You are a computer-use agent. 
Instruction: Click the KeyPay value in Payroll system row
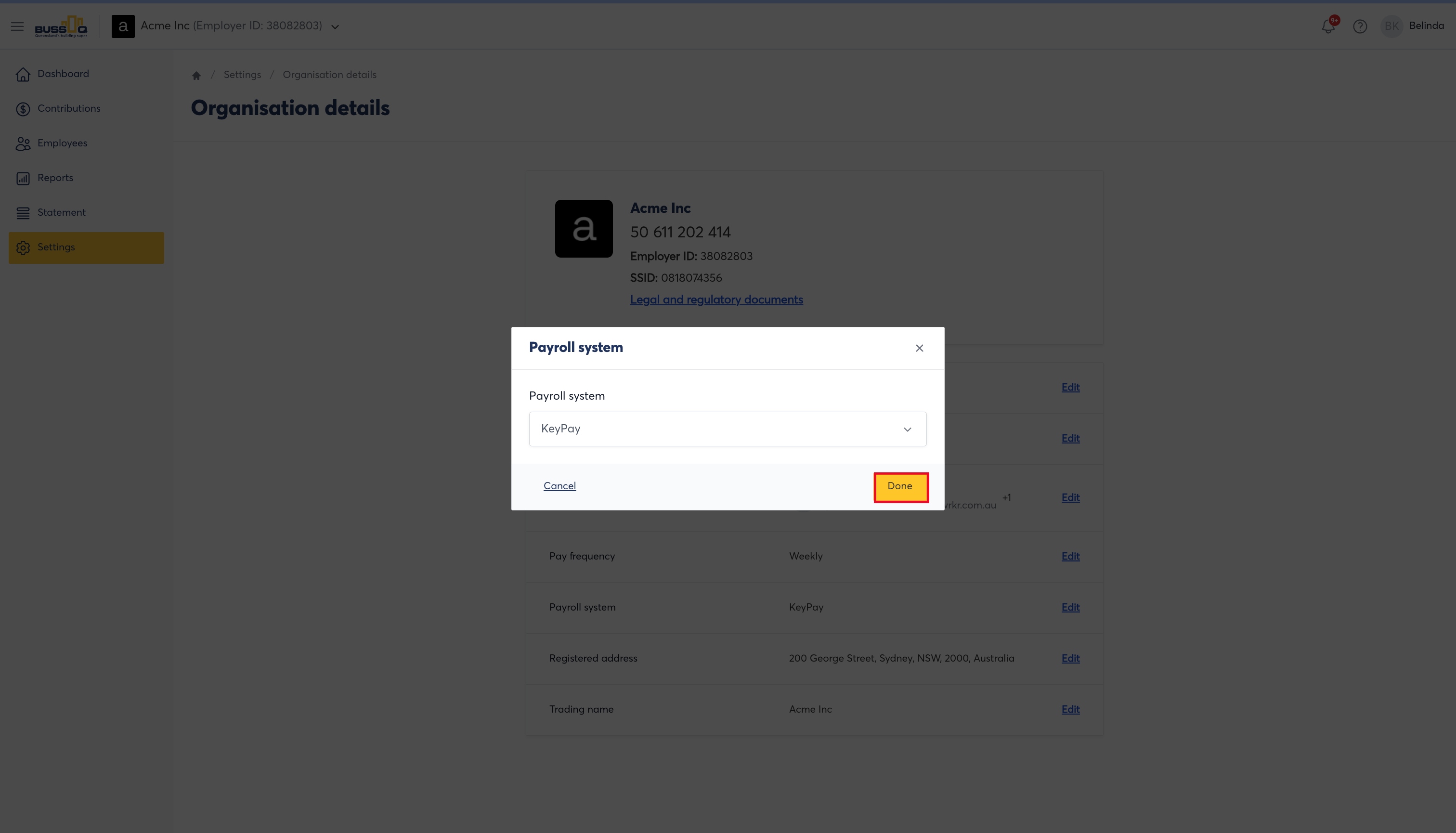point(806,608)
